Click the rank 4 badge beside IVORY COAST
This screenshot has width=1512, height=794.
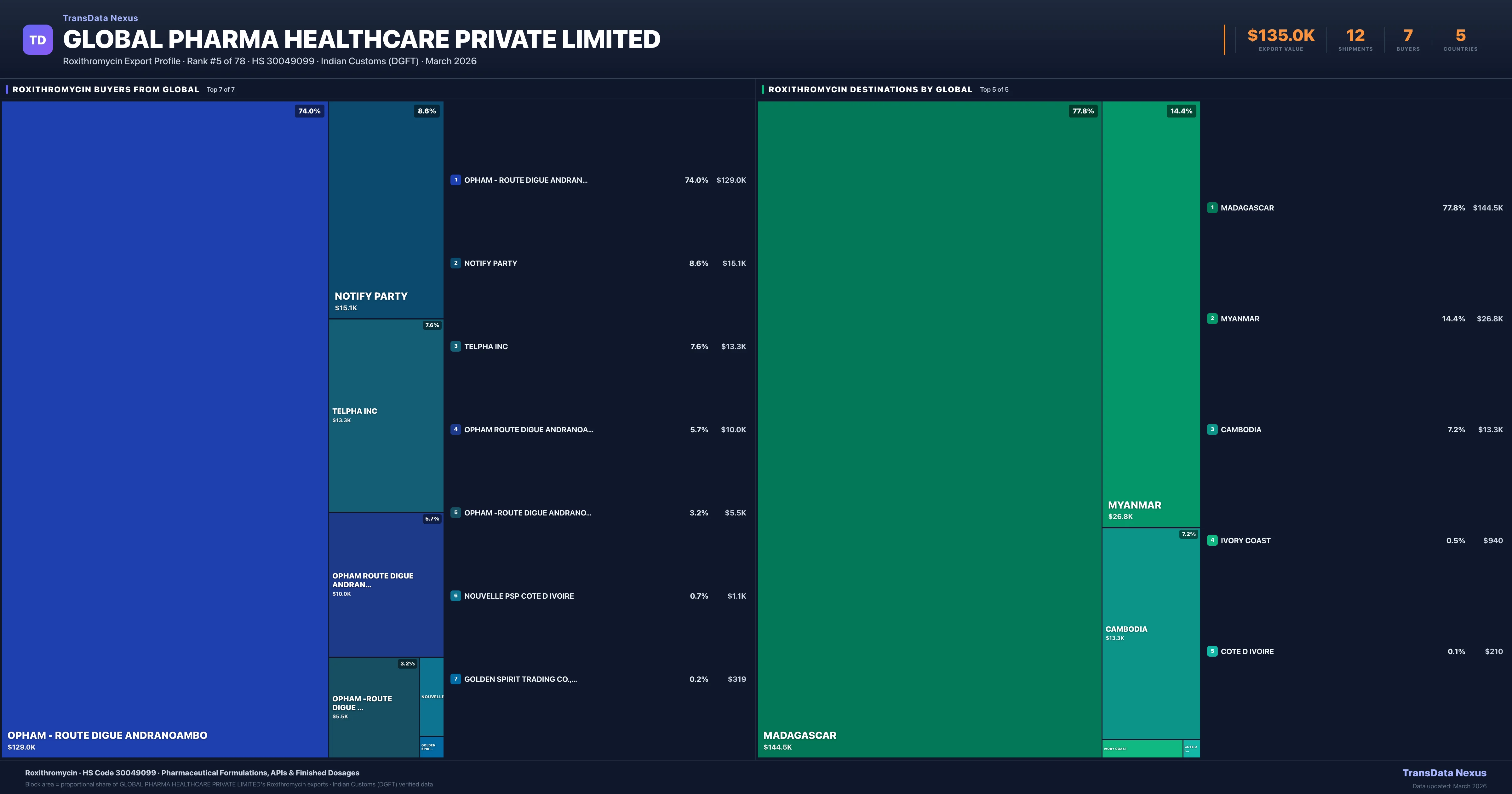(1212, 540)
